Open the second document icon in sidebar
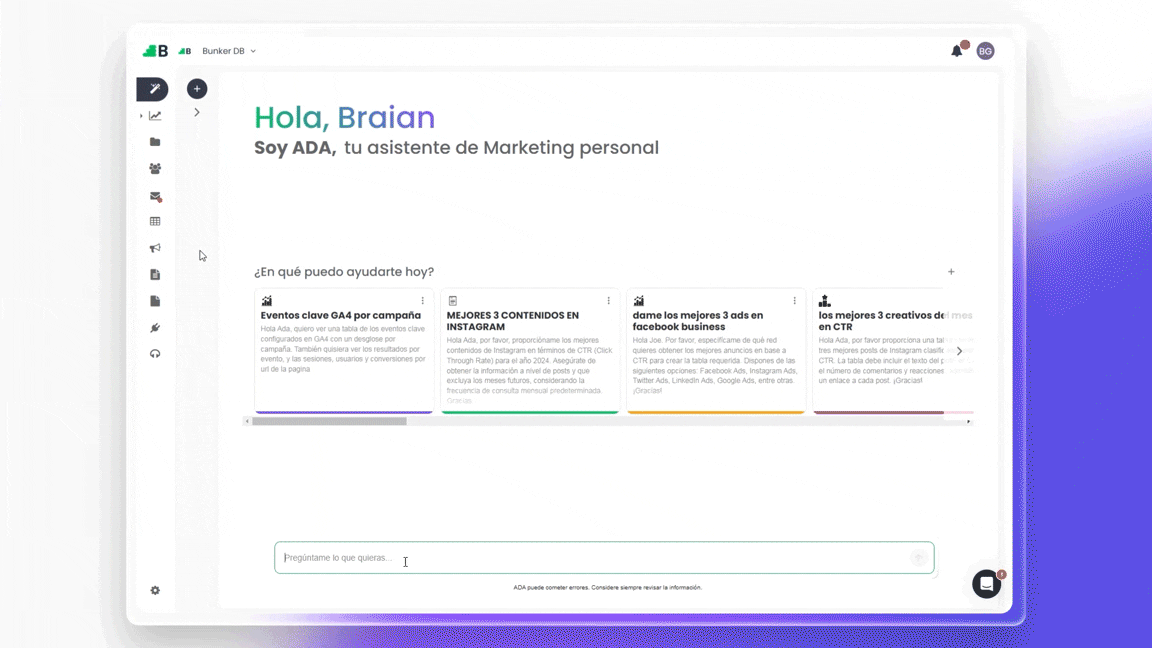 pyautogui.click(x=155, y=300)
